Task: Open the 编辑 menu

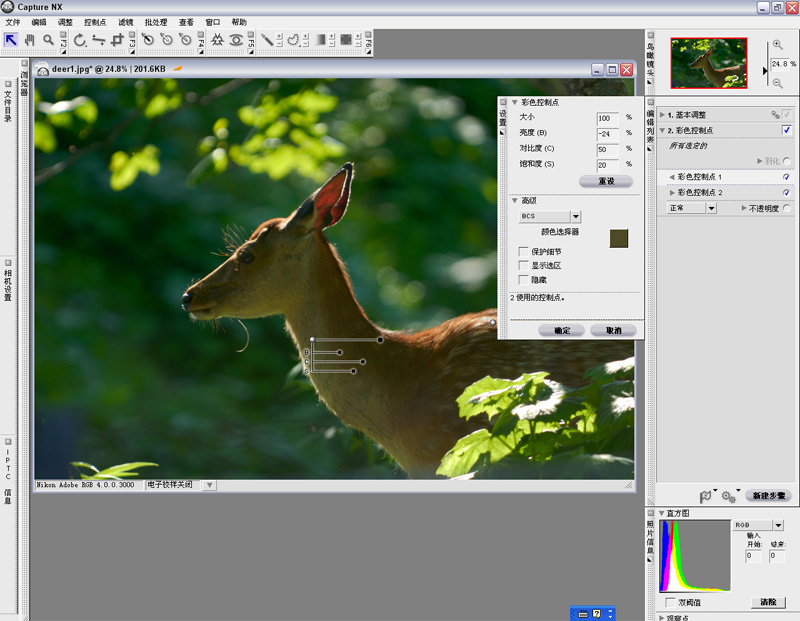Action: tap(39, 22)
